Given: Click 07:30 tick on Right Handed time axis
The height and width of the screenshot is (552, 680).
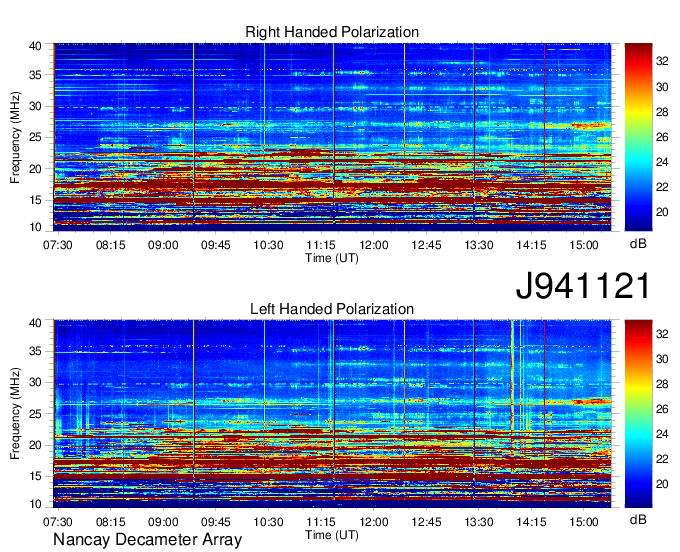Looking at the screenshot, I should coord(58,245).
